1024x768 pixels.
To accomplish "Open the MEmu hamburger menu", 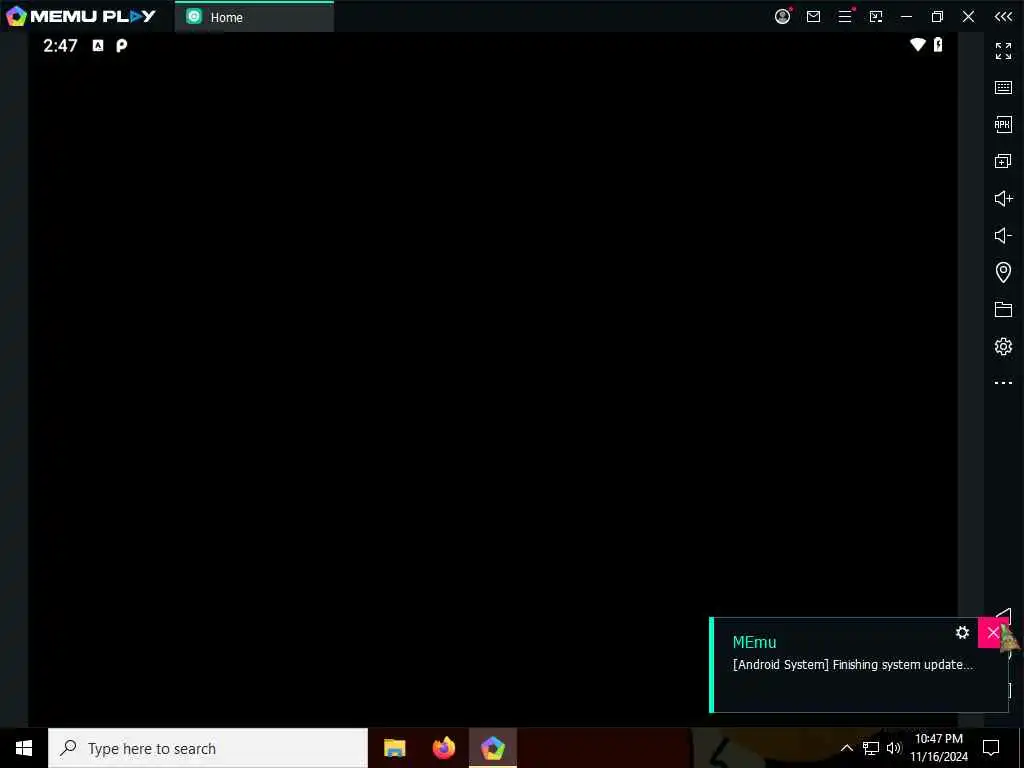I will (x=845, y=16).
